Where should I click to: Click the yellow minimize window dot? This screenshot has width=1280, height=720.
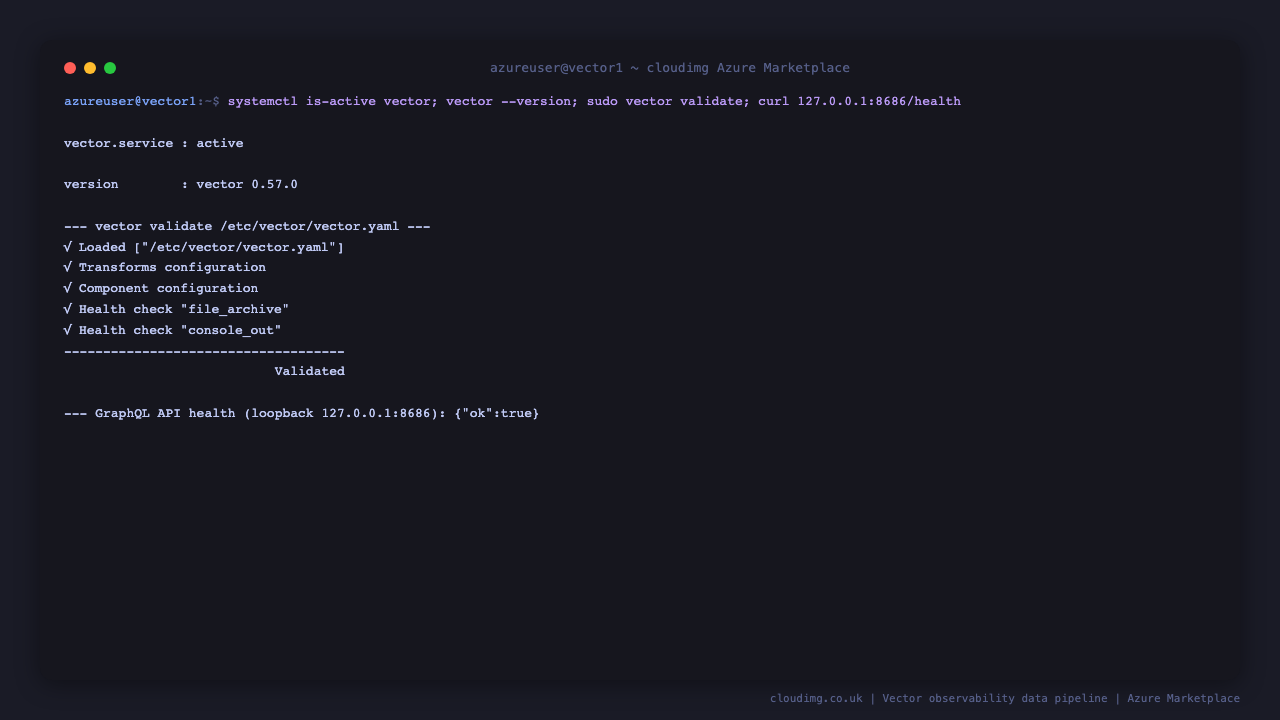[90, 68]
